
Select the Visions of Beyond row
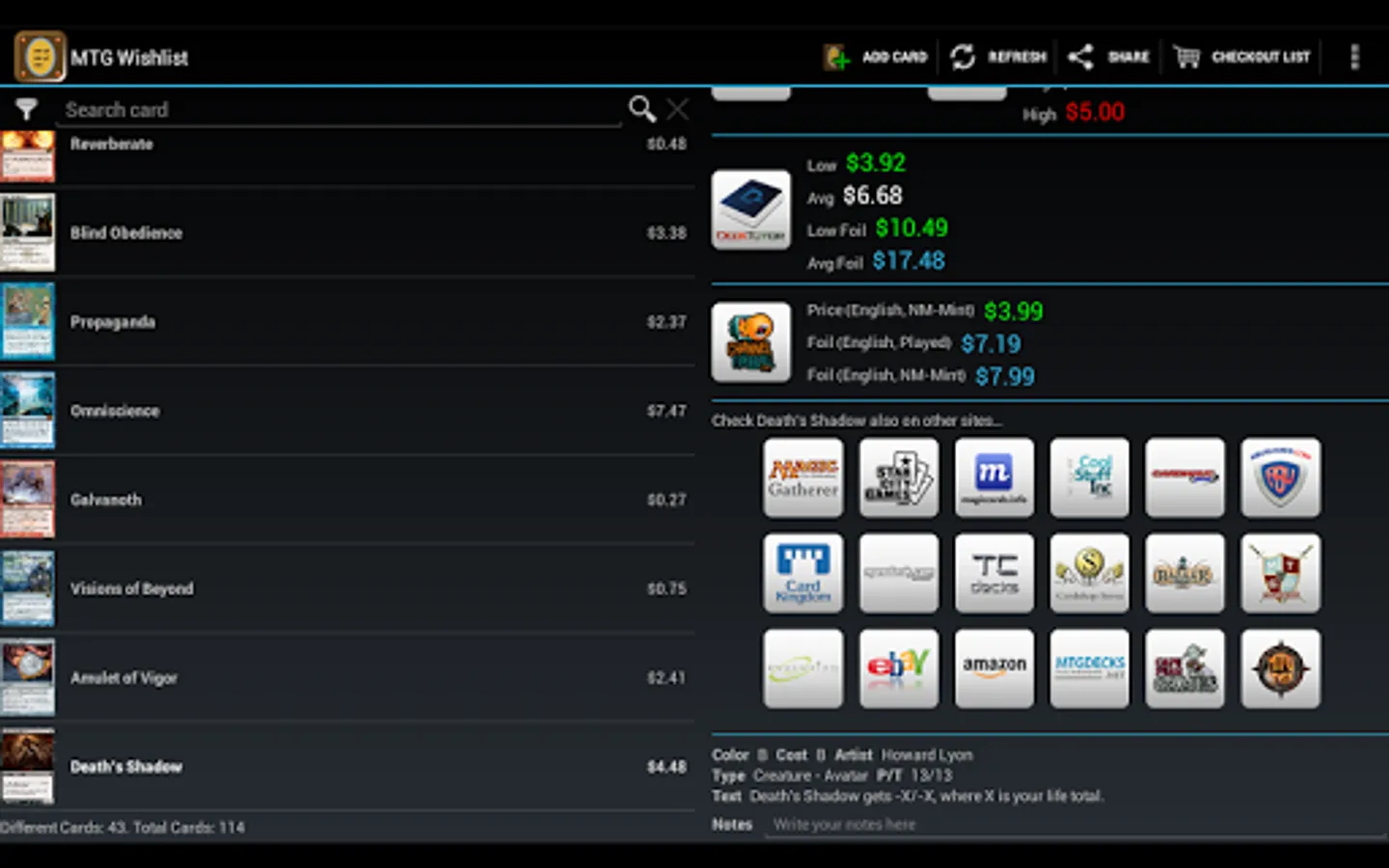(347, 588)
